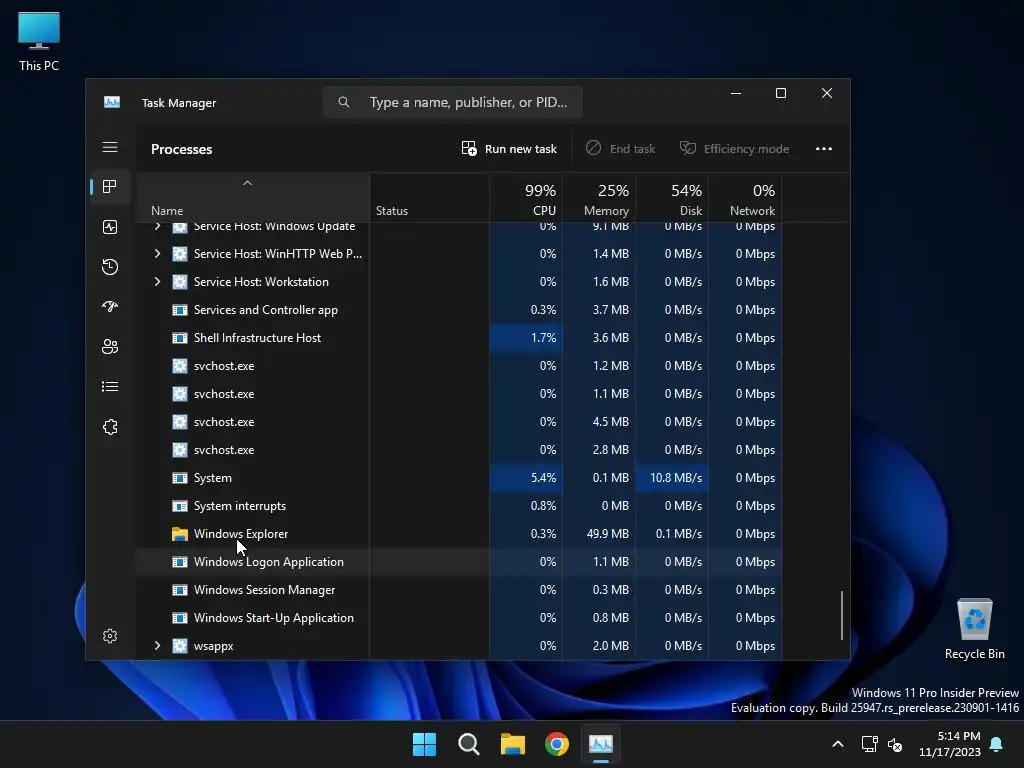1024x768 pixels.
Task: Sort by the Status column header
Action: [429, 197]
